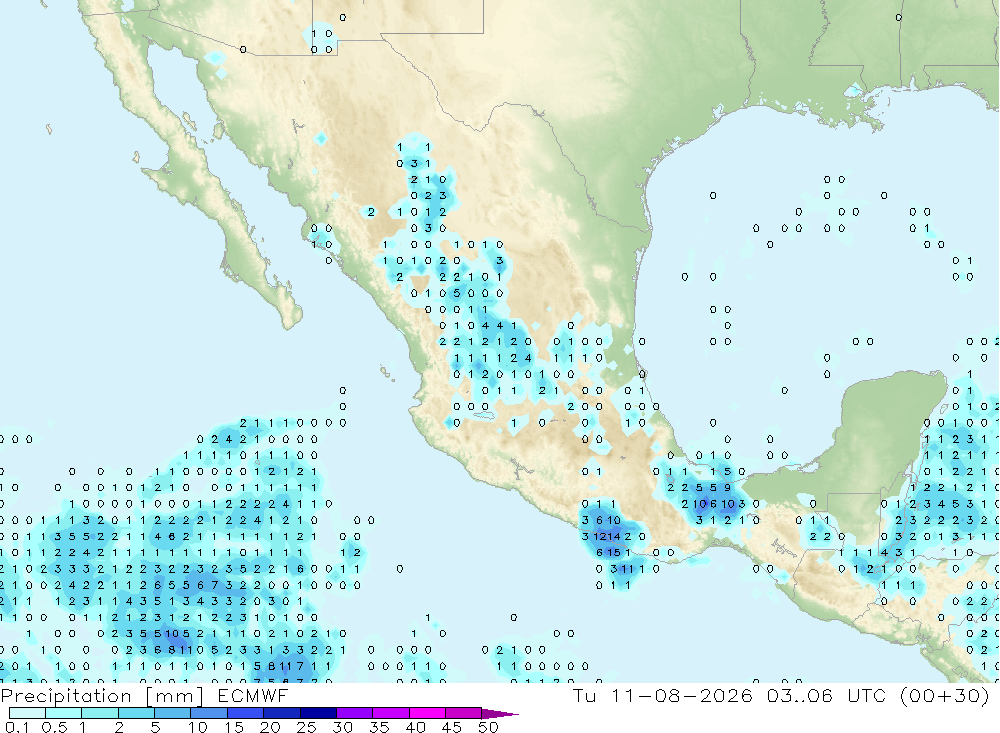Click the 0.5–1 mm legend color swatch
This screenshot has width=1000, height=733.
pos(64,713)
